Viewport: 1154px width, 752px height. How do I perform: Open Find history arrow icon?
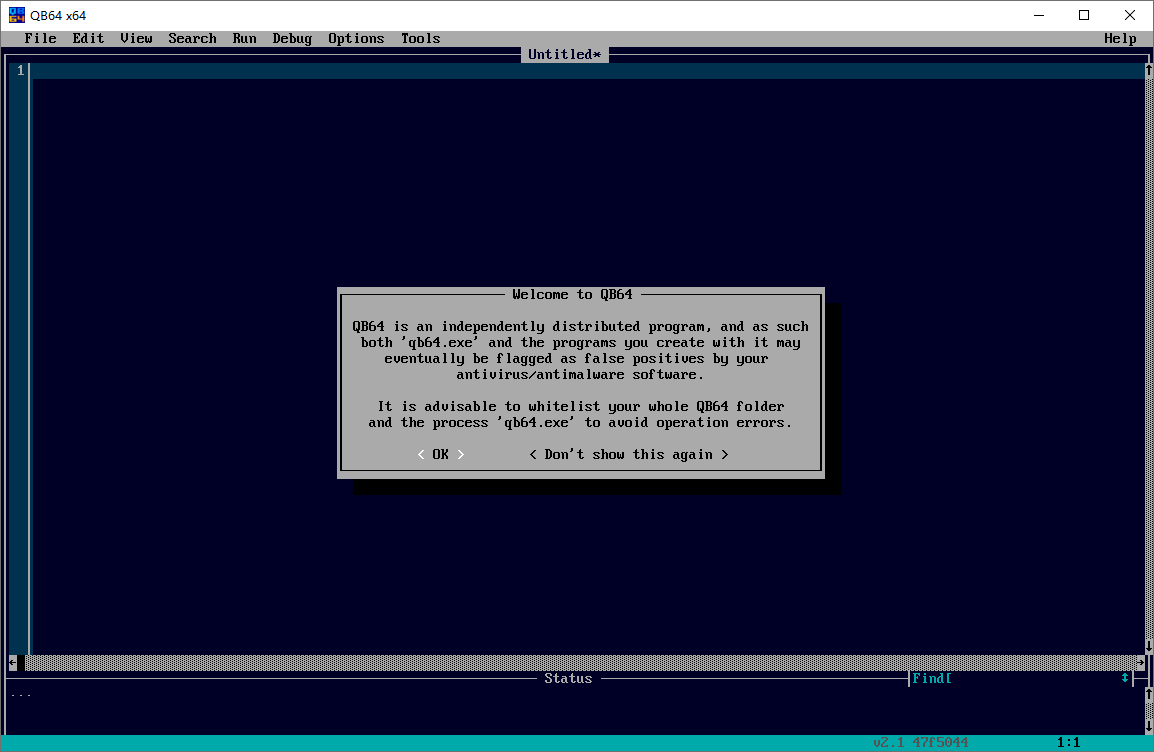pos(1125,678)
